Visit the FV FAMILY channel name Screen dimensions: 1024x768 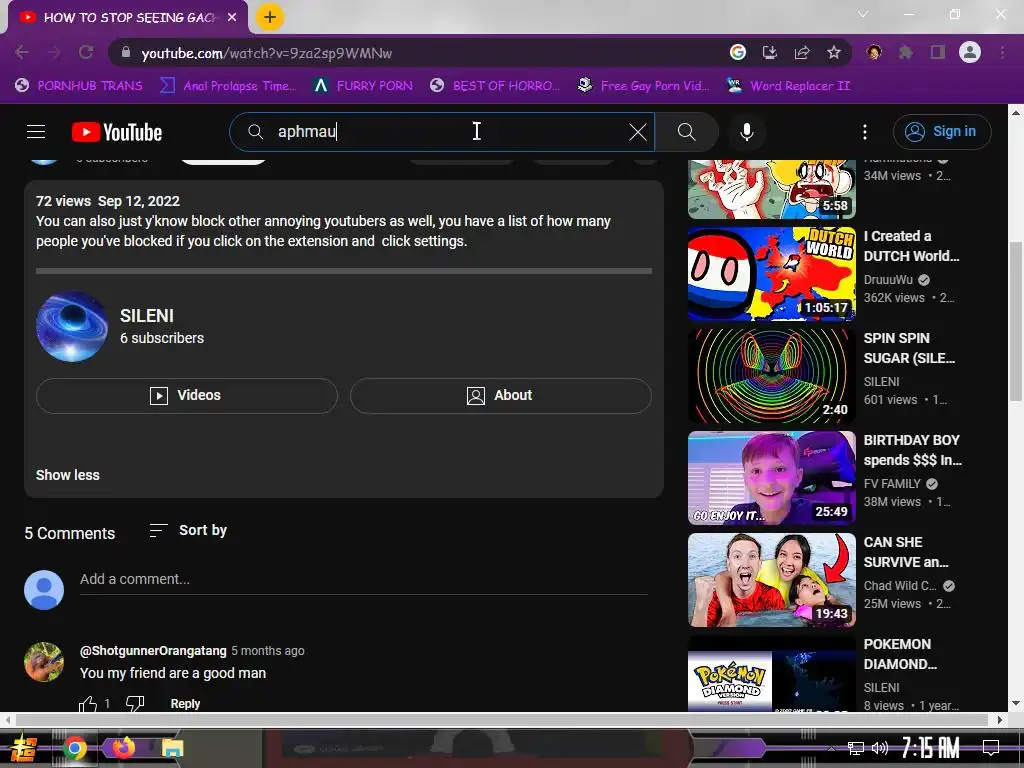(892, 483)
